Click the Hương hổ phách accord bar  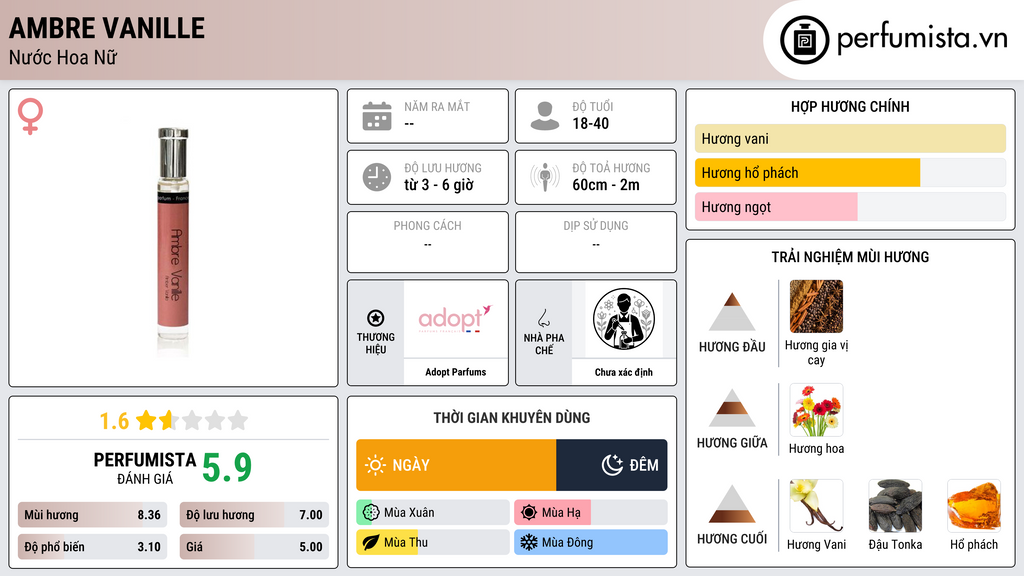(850, 172)
